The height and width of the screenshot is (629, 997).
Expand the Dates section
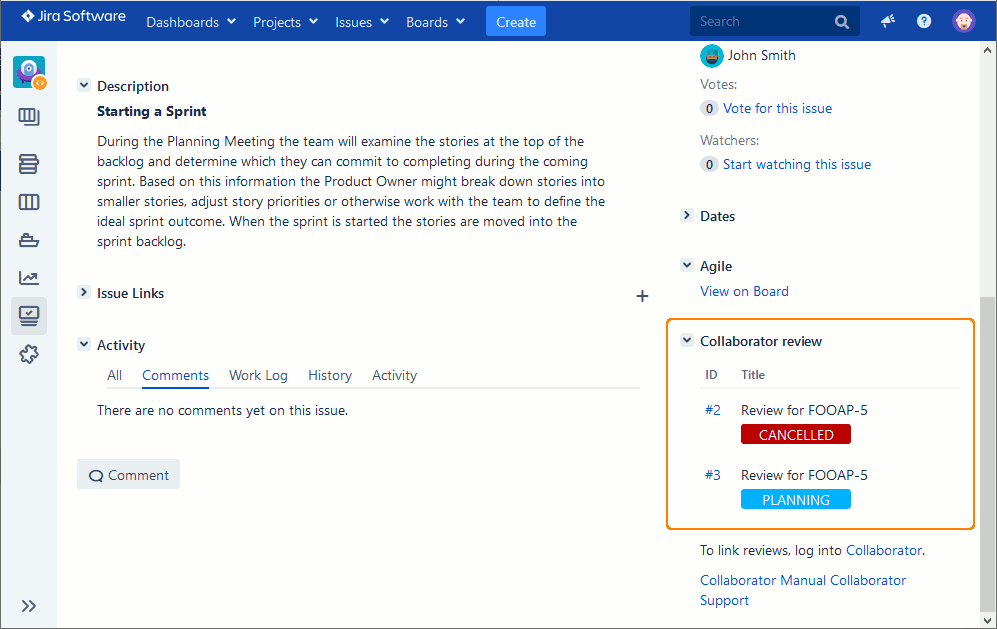[x=687, y=216]
